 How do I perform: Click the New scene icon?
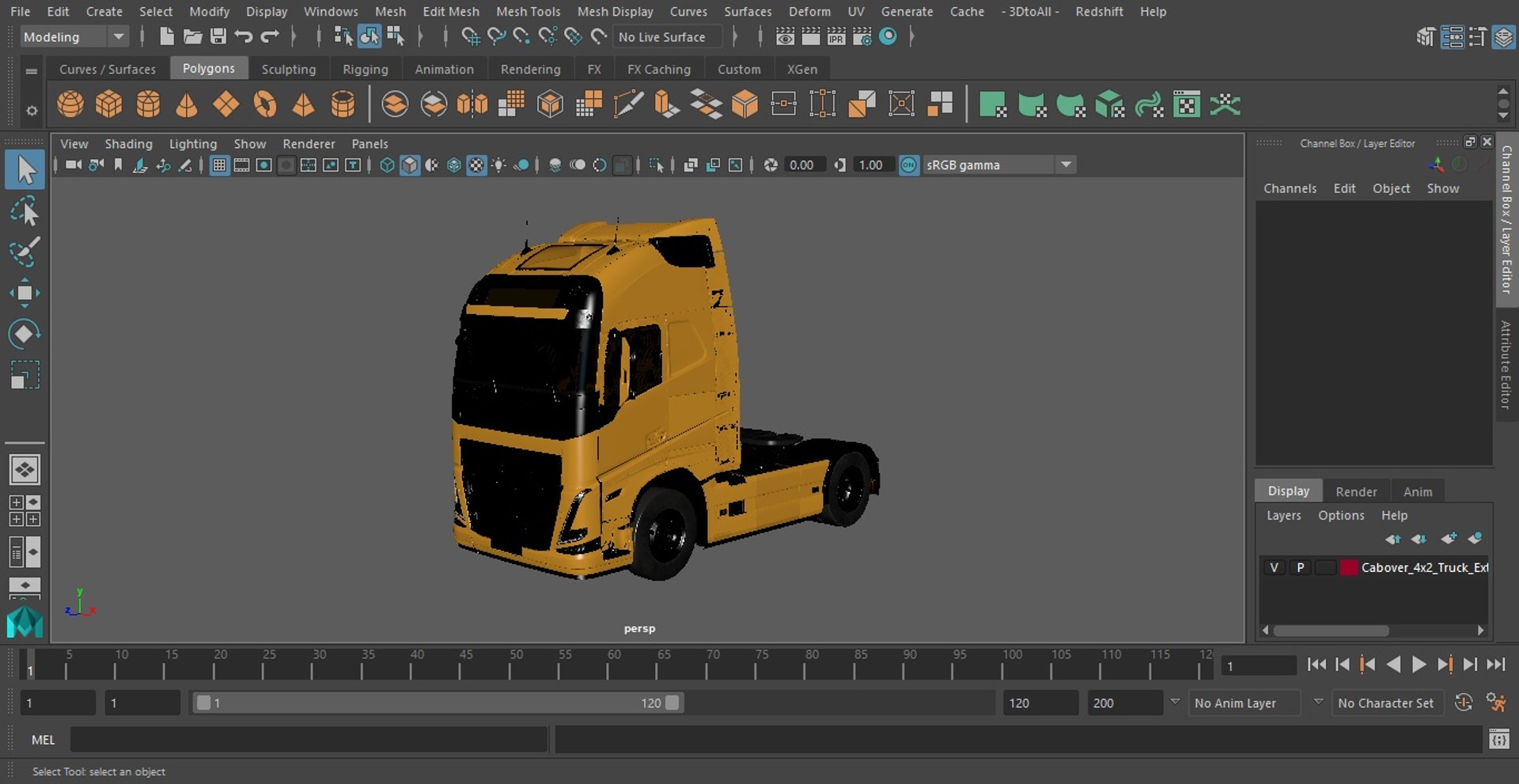(166, 36)
